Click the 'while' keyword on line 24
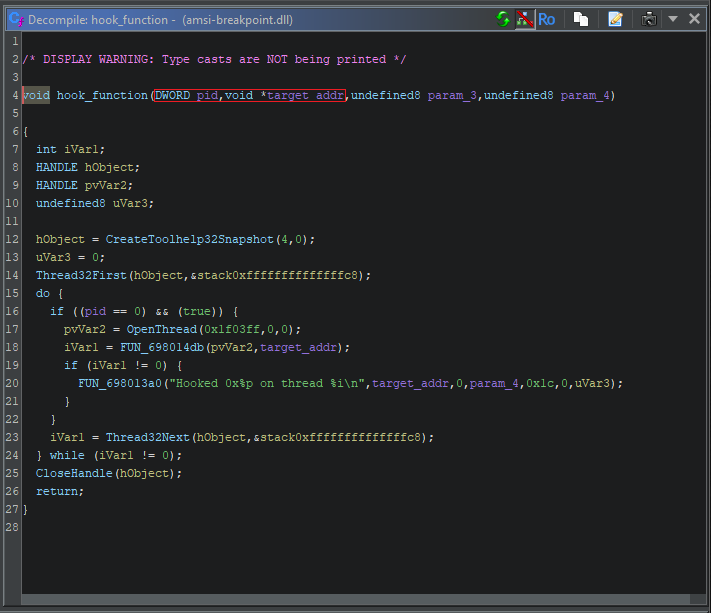711x613 pixels. pos(67,455)
